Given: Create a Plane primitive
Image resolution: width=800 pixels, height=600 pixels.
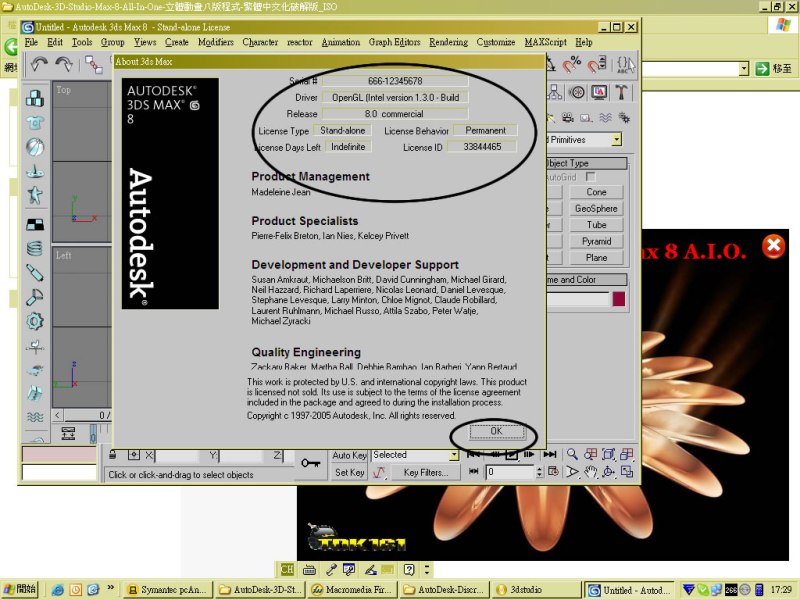Looking at the screenshot, I should (596, 257).
